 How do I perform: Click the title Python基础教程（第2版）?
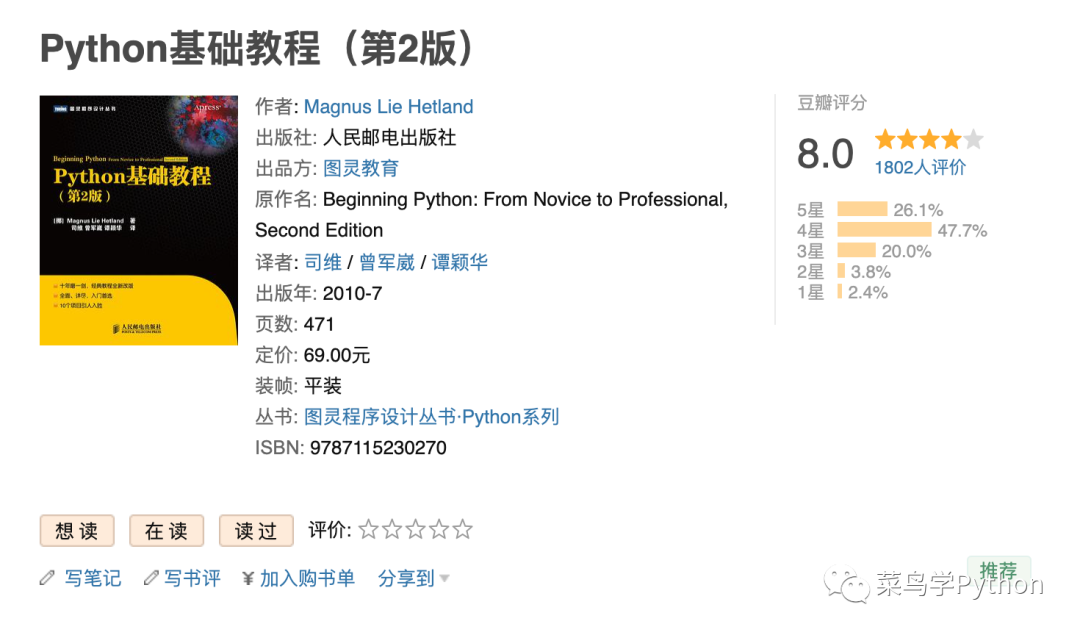(x=258, y=49)
